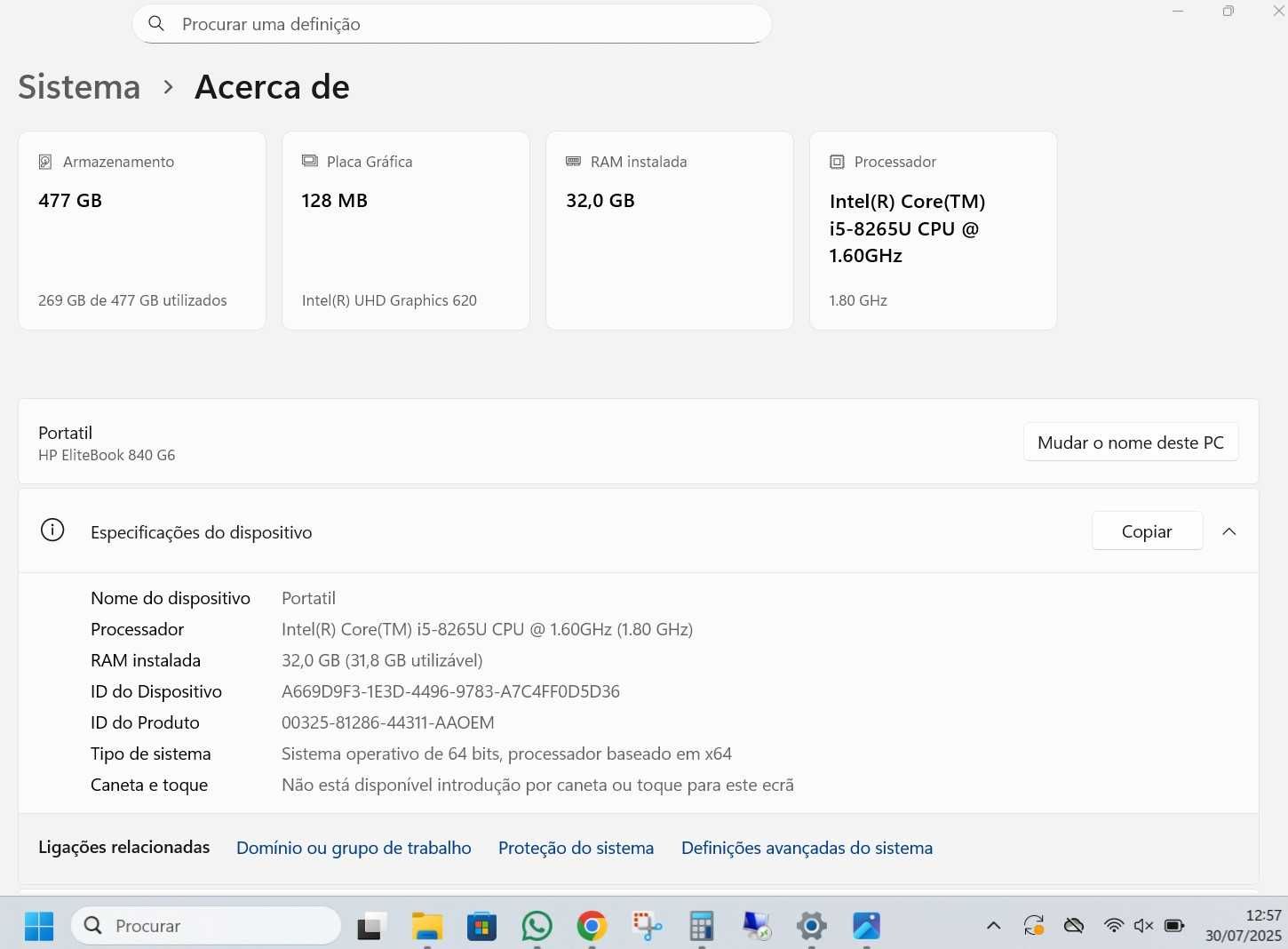Click the OneDrive cloud tray icon
Image resolution: width=1288 pixels, height=949 pixels.
1074,926
